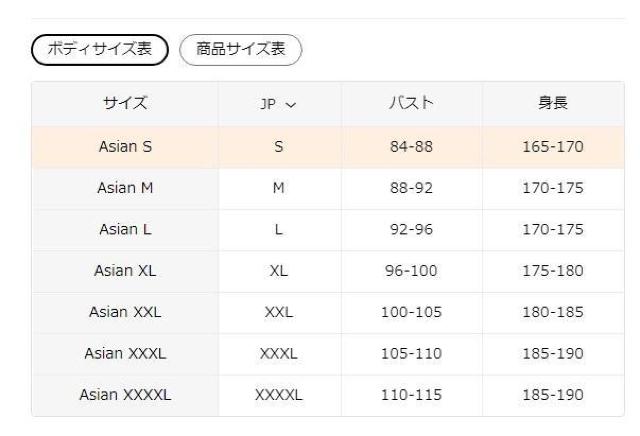Select the Asian S size row
The image size is (640, 436).
click(125, 147)
